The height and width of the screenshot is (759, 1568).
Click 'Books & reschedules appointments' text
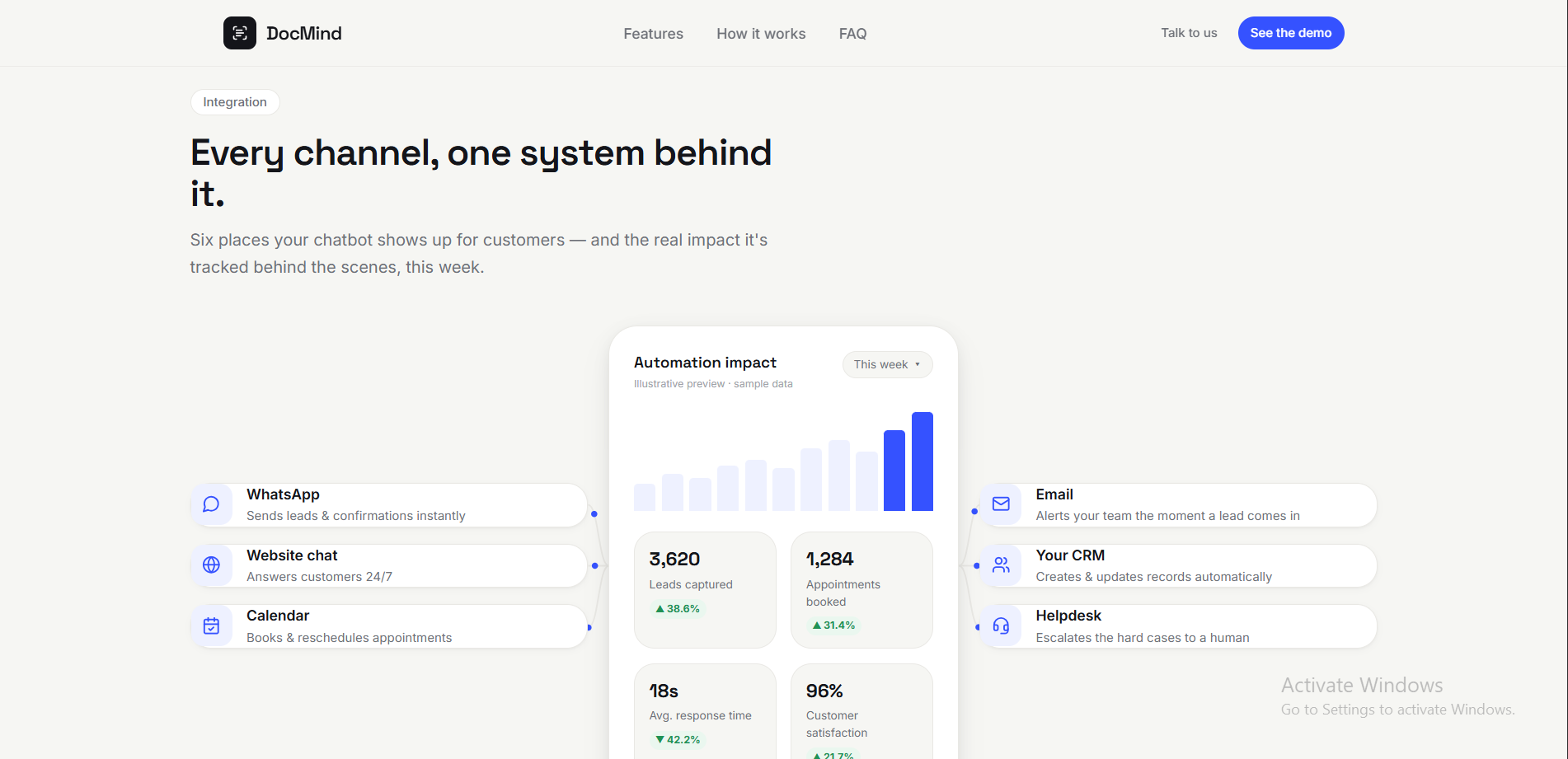[349, 638]
